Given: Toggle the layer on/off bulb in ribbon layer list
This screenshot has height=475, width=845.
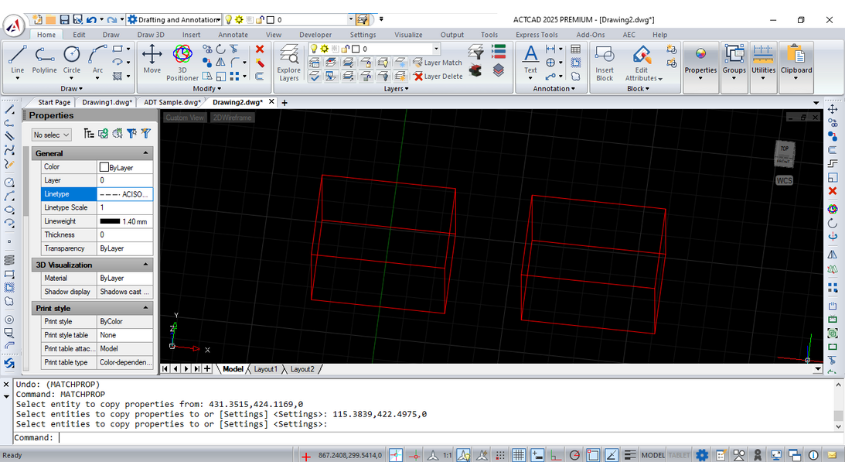Looking at the screenshot, I should pos(314,49).
